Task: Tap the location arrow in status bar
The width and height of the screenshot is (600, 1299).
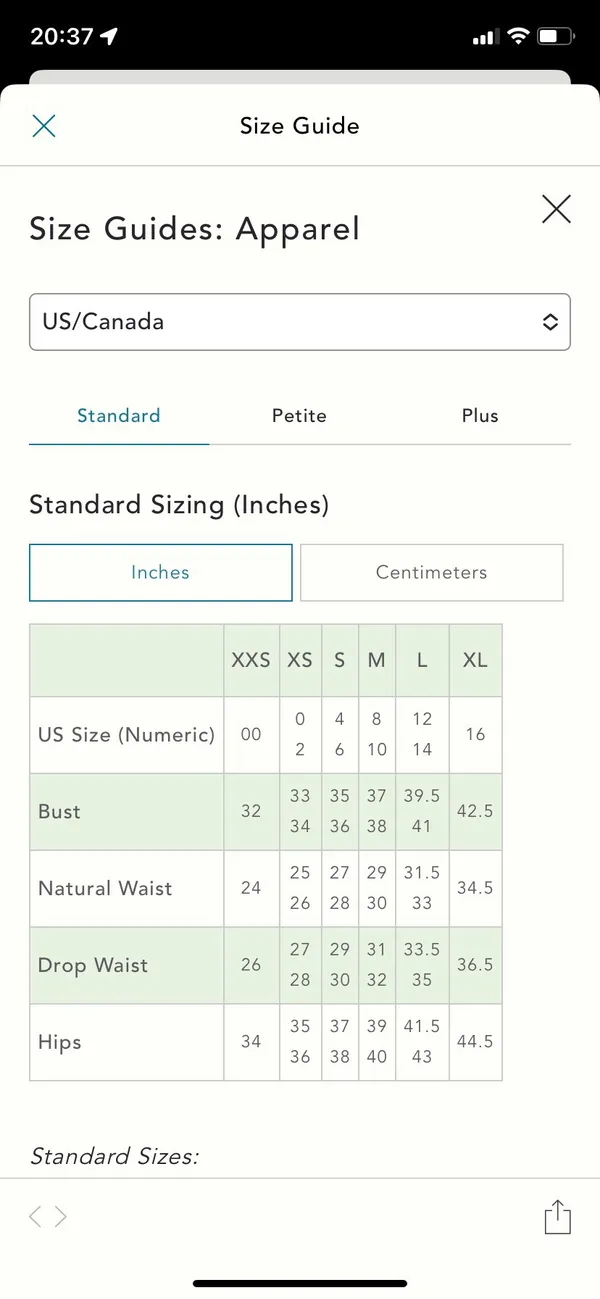Action: click(x=109, y=37)
